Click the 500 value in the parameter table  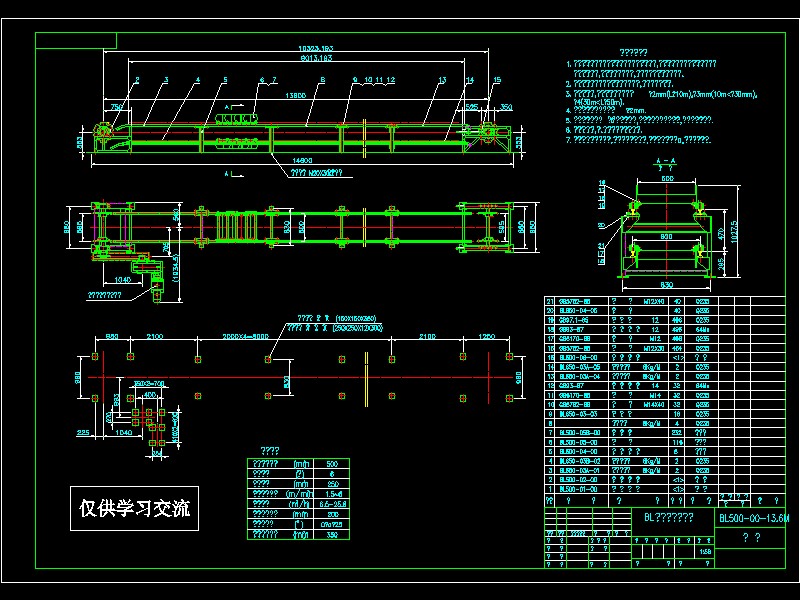(332, 464)
